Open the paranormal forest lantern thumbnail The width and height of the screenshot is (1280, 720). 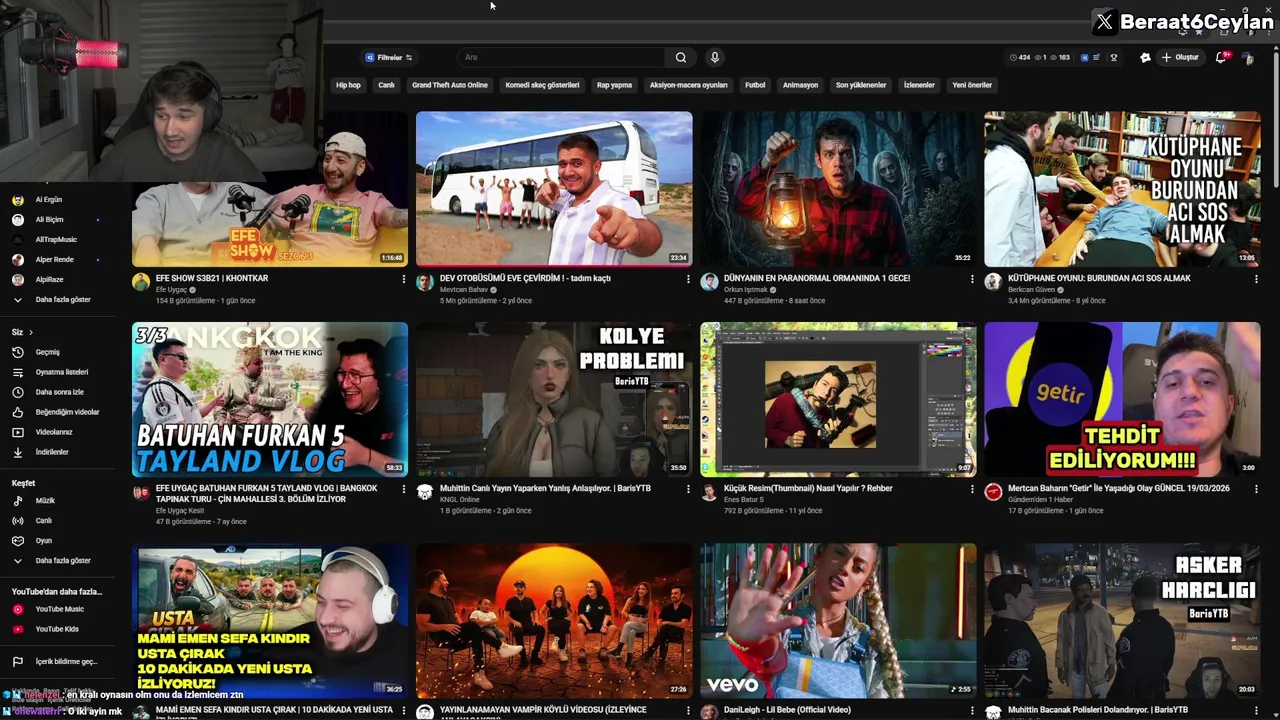pos(838,189)
